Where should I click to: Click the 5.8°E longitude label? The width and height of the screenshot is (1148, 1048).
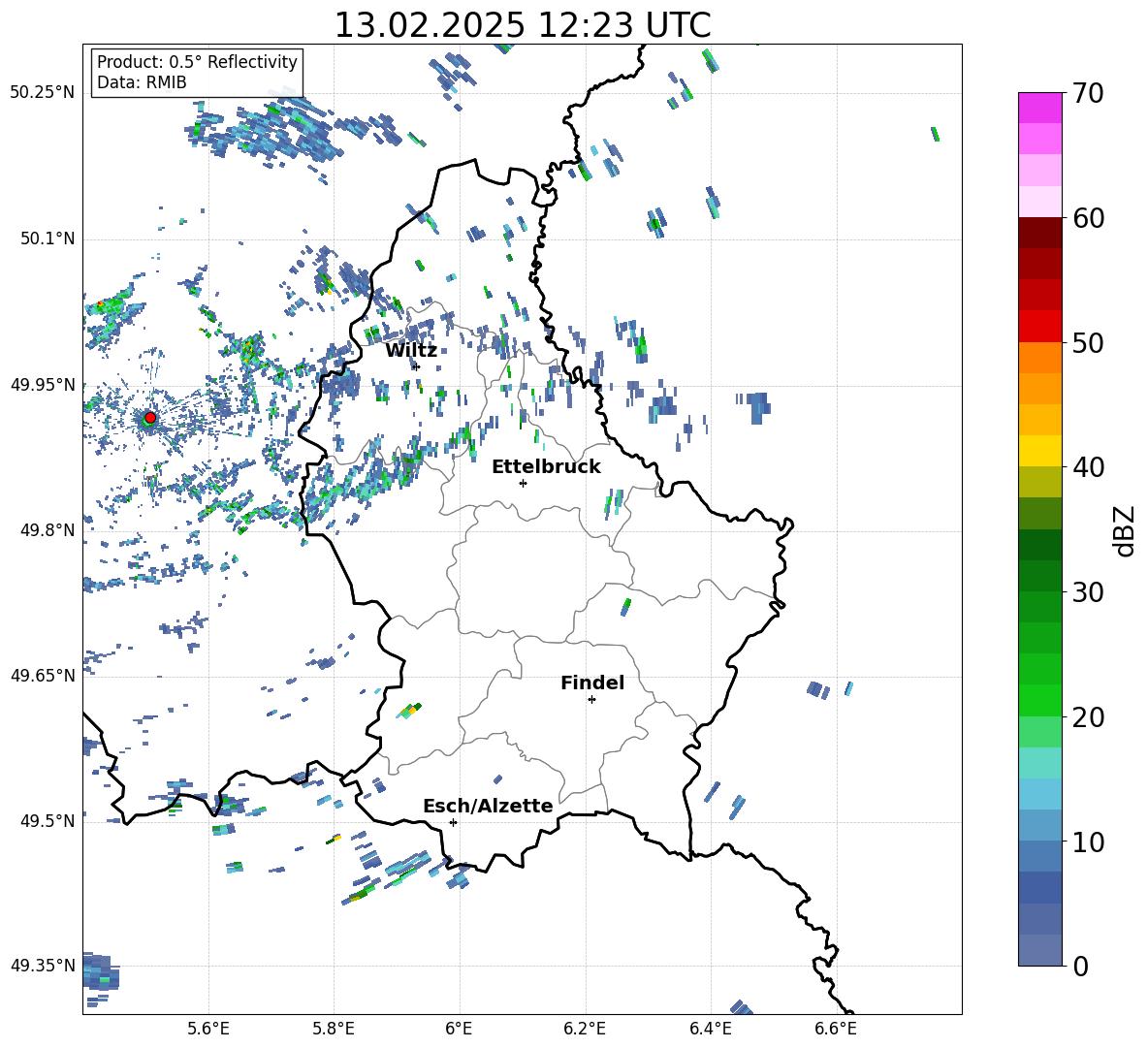334,1029
